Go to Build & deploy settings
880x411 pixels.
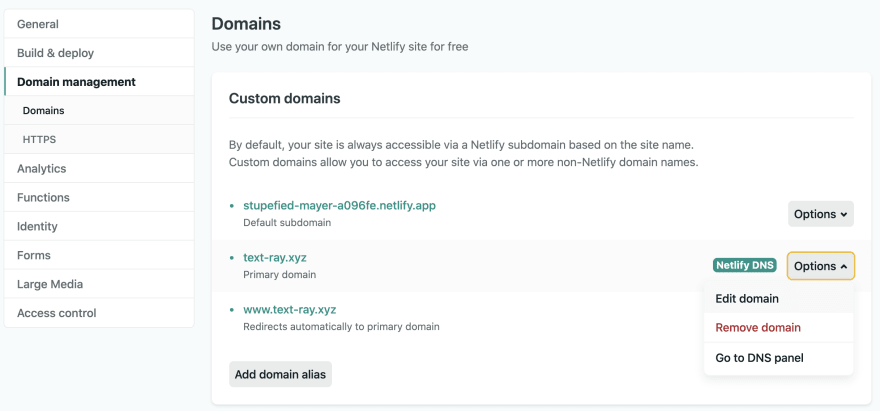click(x=99, y=53)
